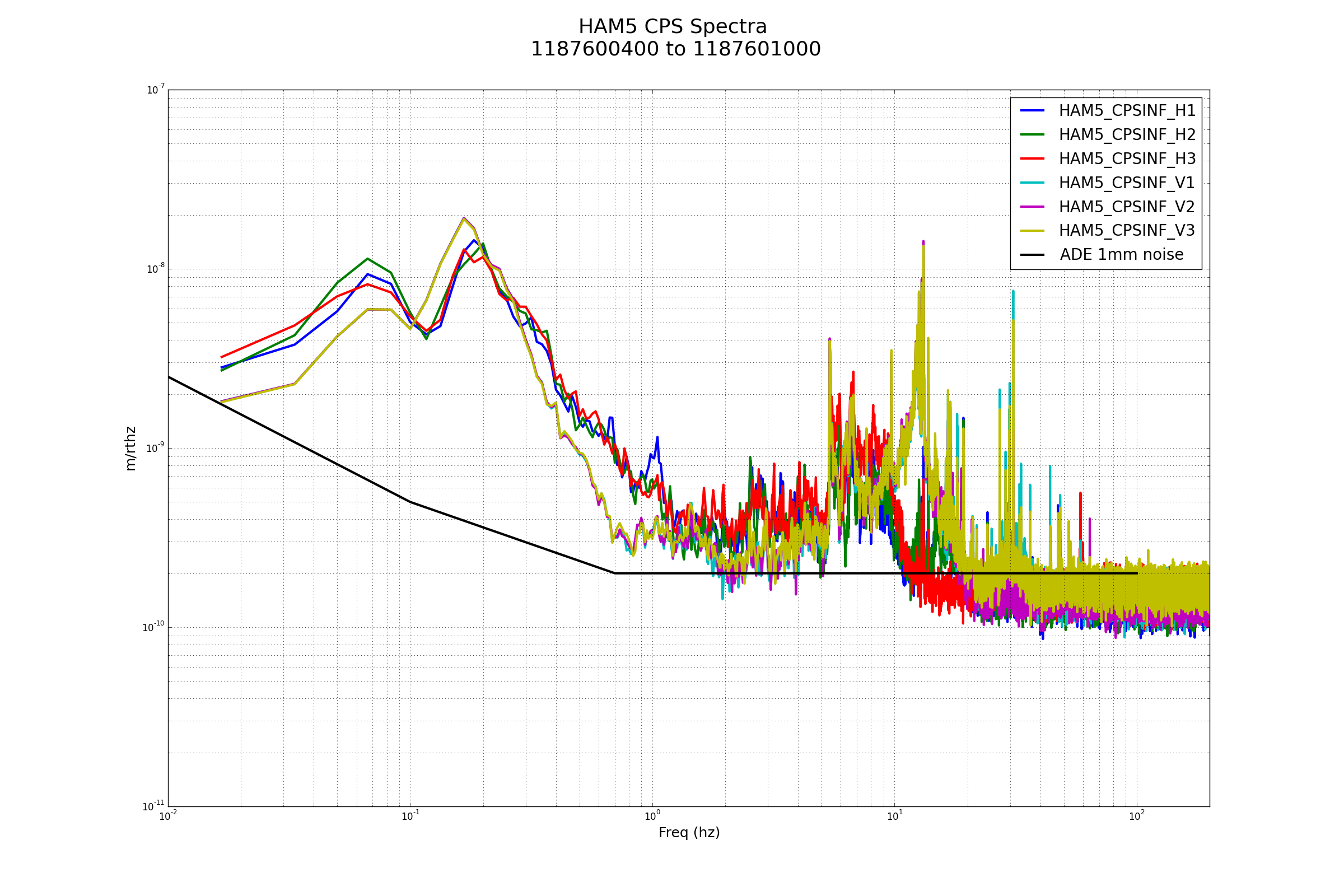1344x896 pixels.
Task: Click the 10^-9 y-axis tick label
Action: coord(155,448)
